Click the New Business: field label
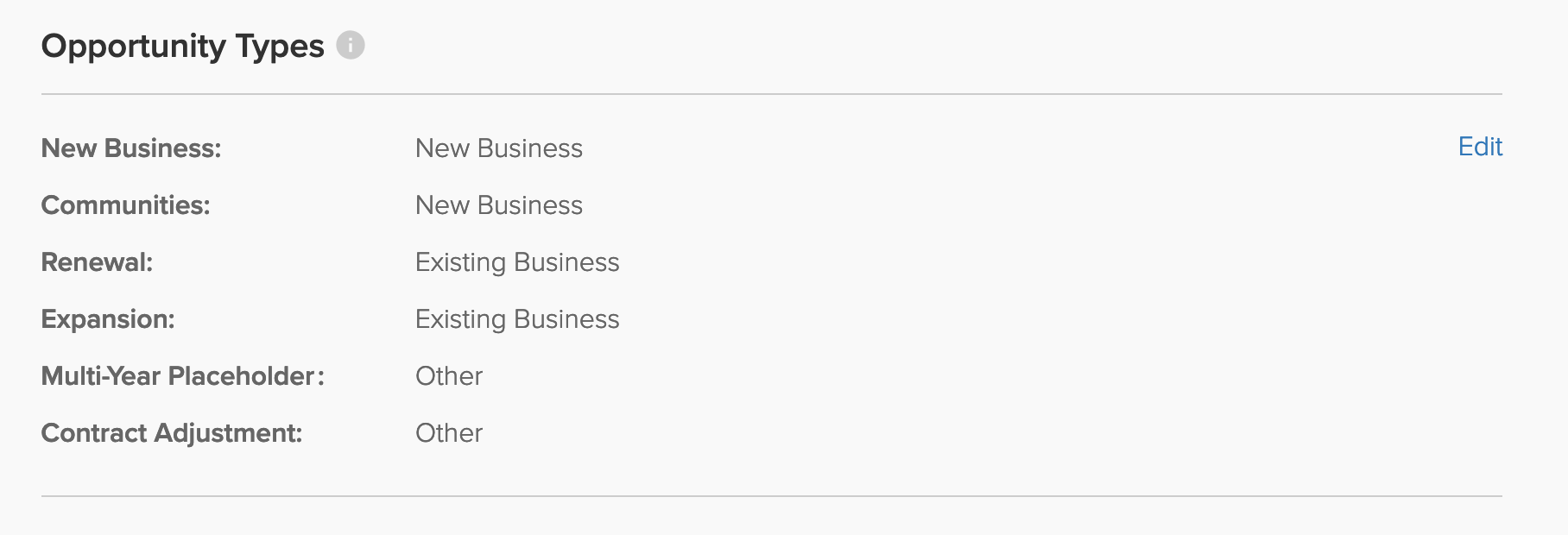This screenshot has width=1568, height=535. [x=131, y=148]
